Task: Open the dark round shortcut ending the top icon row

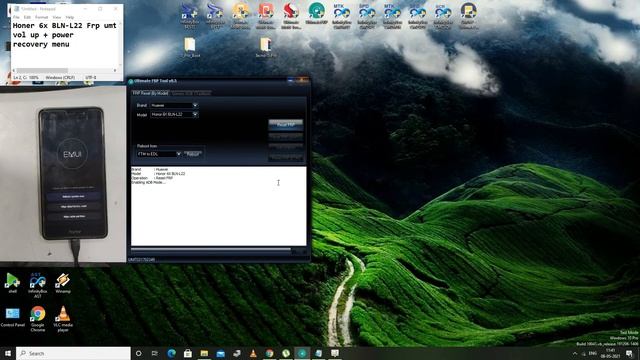Action: click(x=469, y=15)
